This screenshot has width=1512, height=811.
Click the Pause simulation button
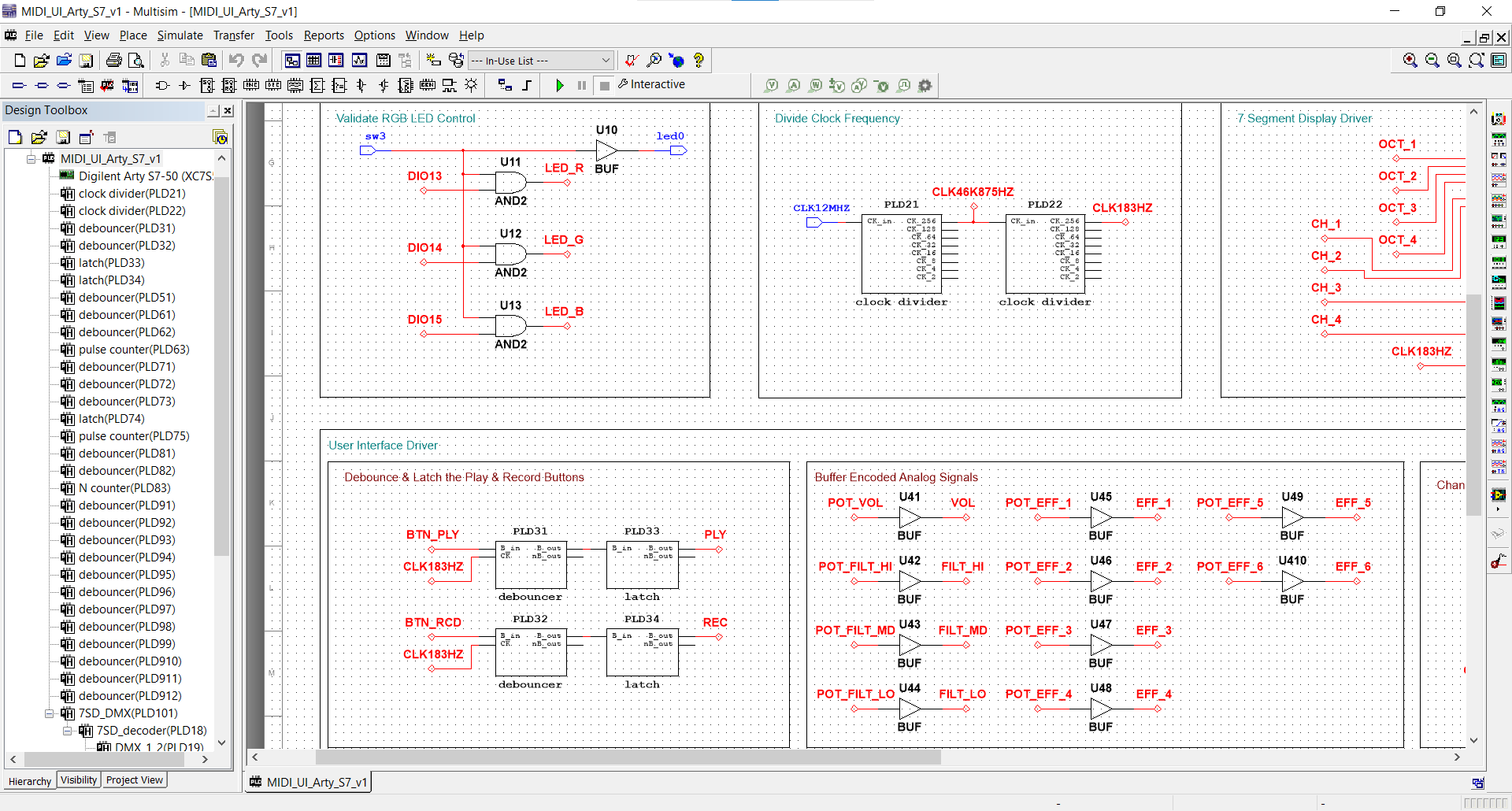tap(582, 85)
